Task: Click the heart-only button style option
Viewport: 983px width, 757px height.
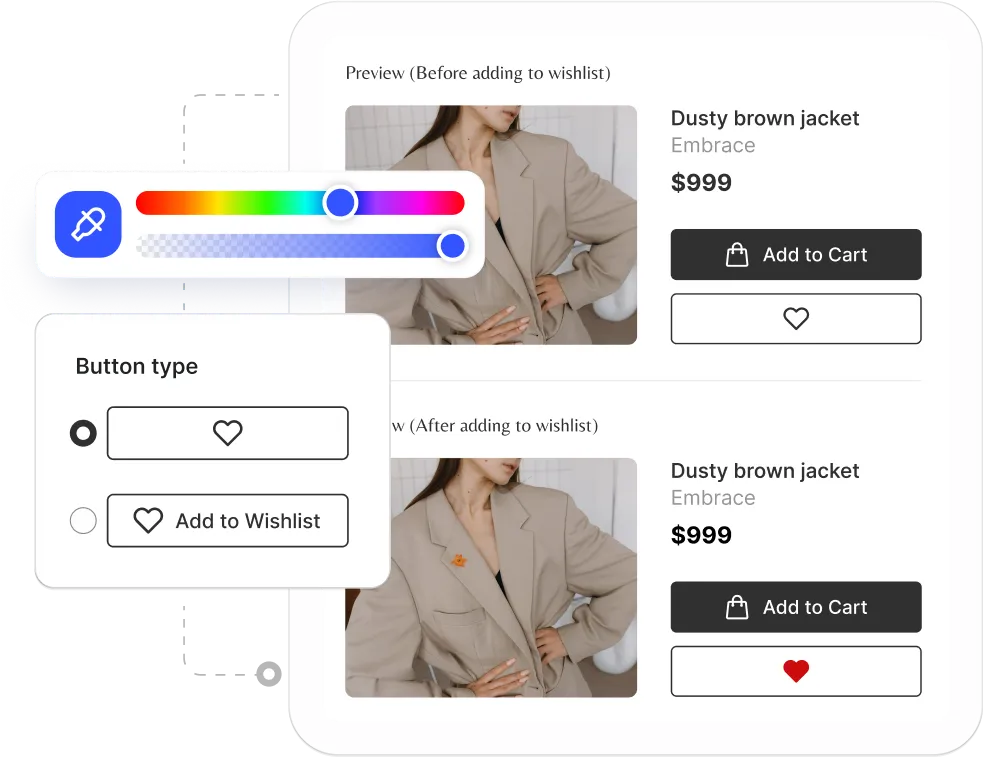Action: 228,433
